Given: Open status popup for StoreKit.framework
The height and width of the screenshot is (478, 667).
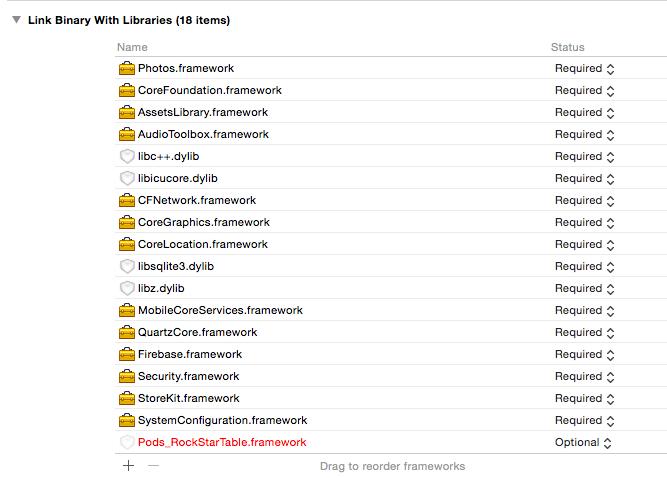Looking at the screenshot, I should tap(584, 398).
